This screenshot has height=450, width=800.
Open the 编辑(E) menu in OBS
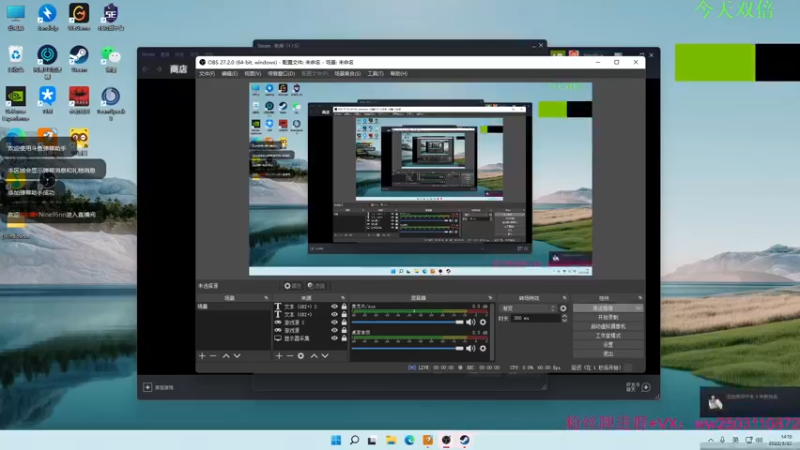230,74
